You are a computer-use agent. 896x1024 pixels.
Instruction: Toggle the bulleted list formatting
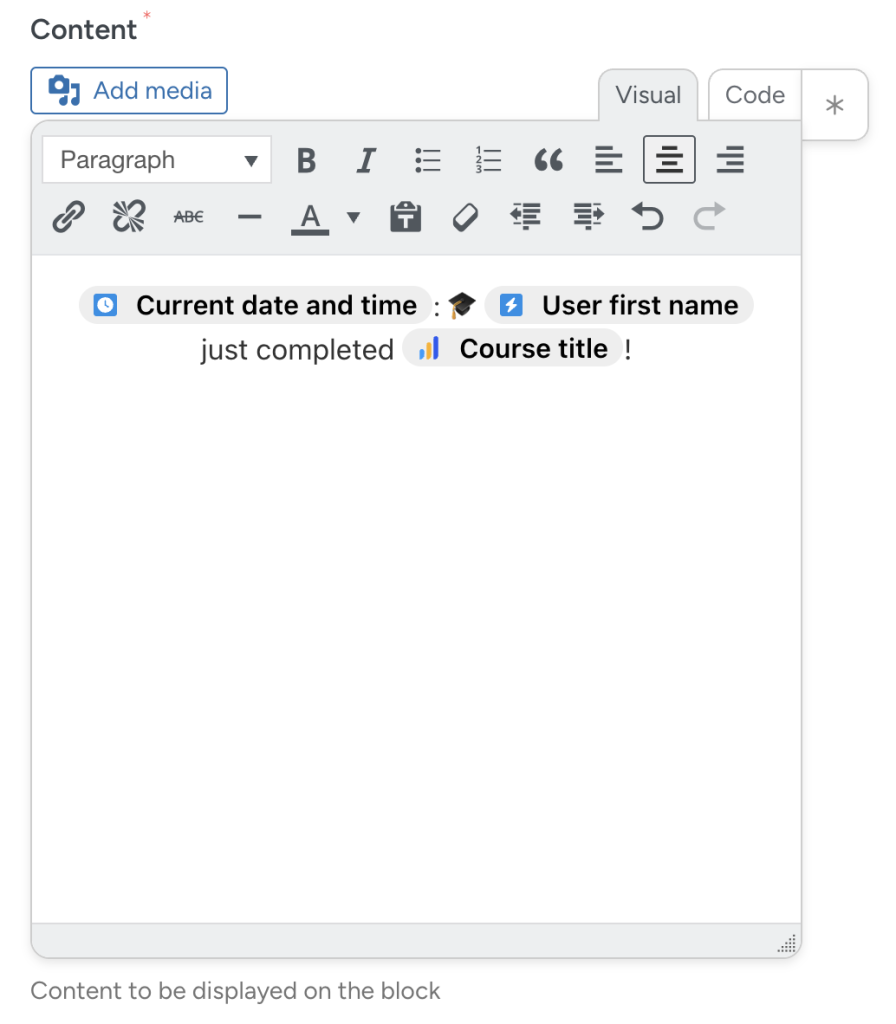pos(427,159)
